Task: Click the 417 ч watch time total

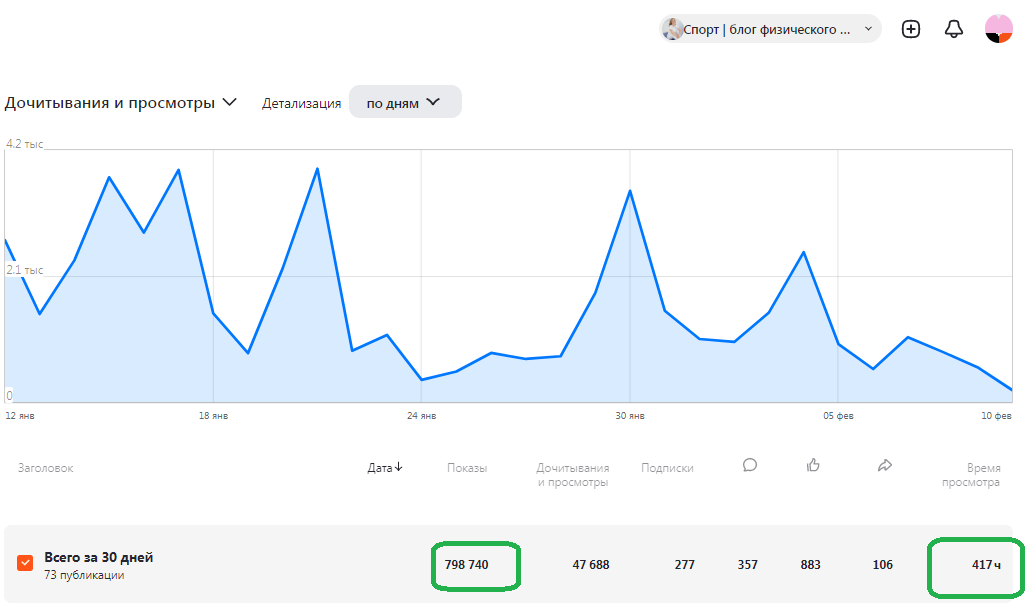Action: (x=986, y=565)
